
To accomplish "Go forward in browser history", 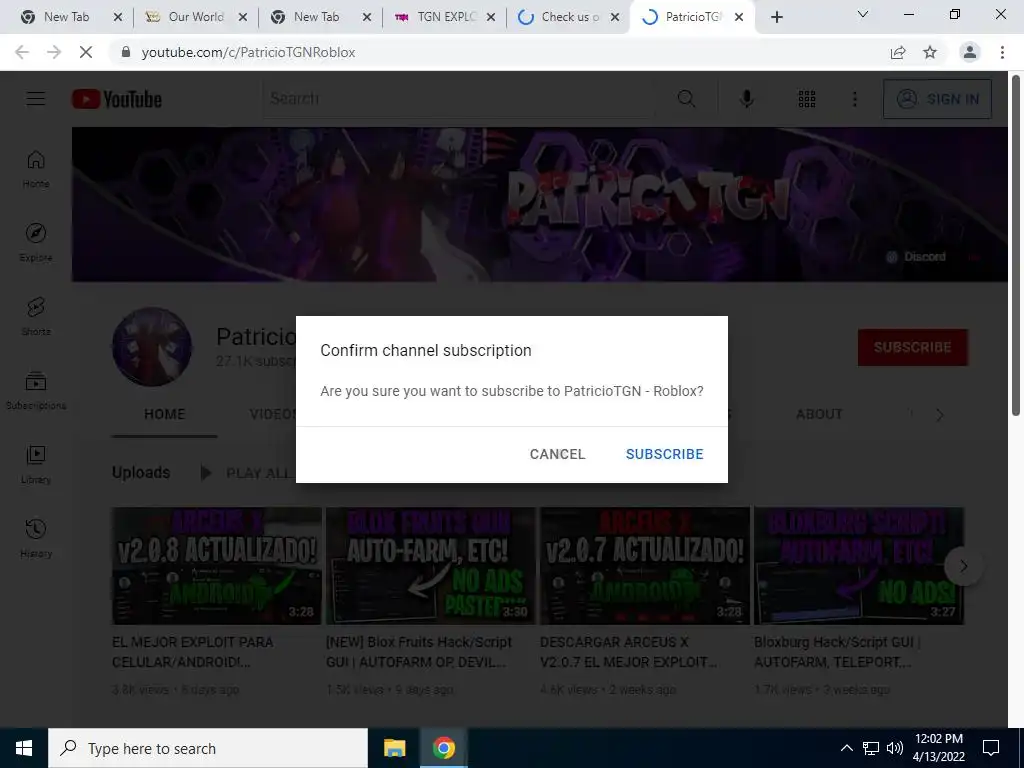I will pos(54,52).
